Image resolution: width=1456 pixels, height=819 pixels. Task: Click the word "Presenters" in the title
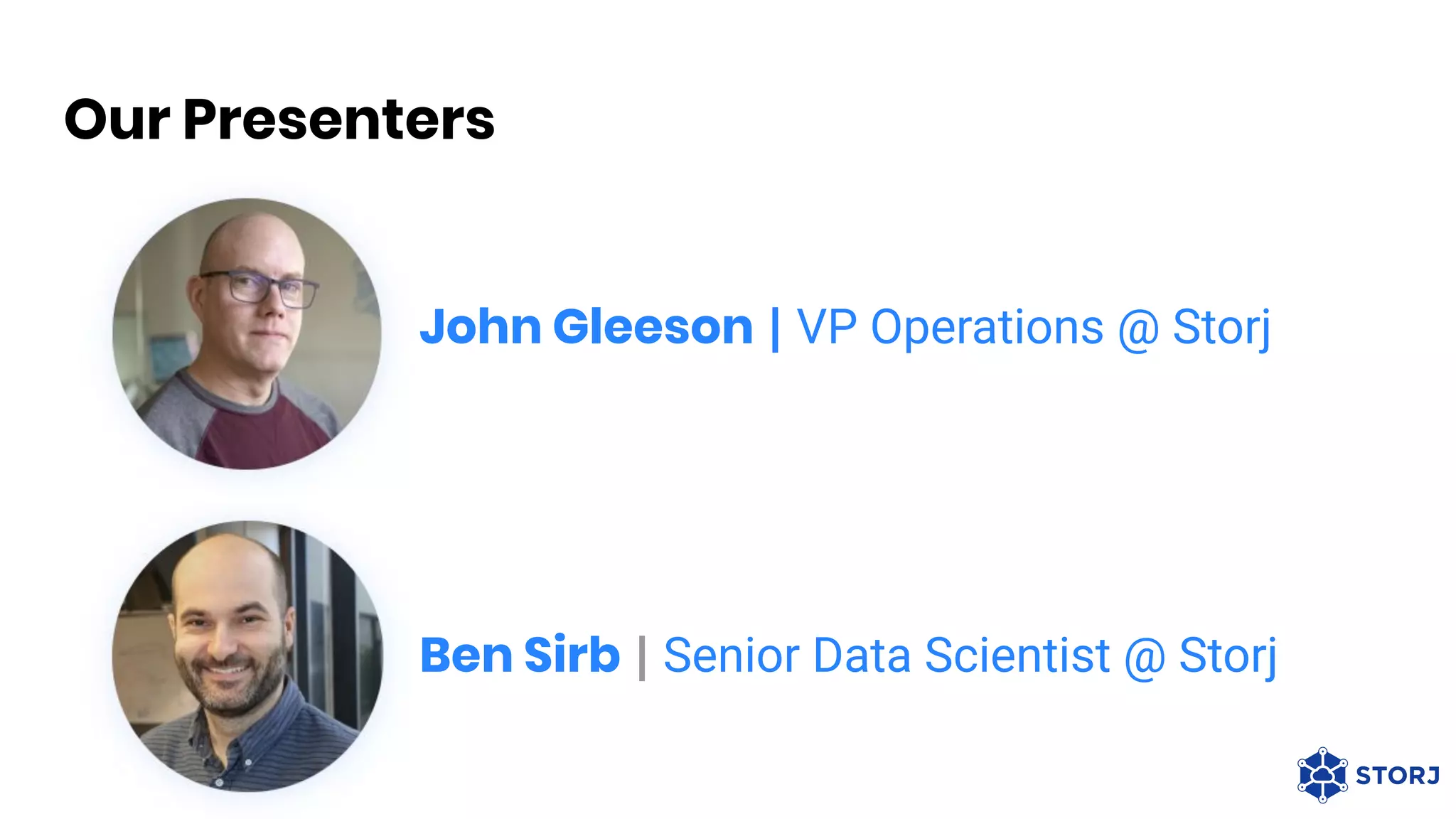pos(338,119)
